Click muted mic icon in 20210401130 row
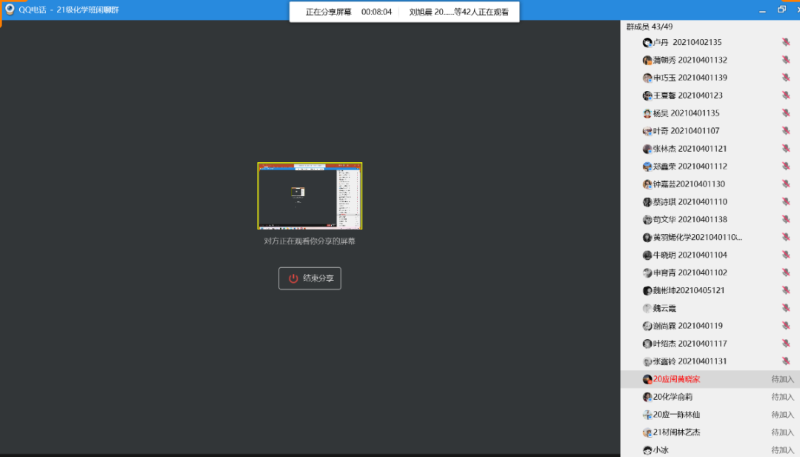This screenshot has height=457, width=800. (786, 184)
